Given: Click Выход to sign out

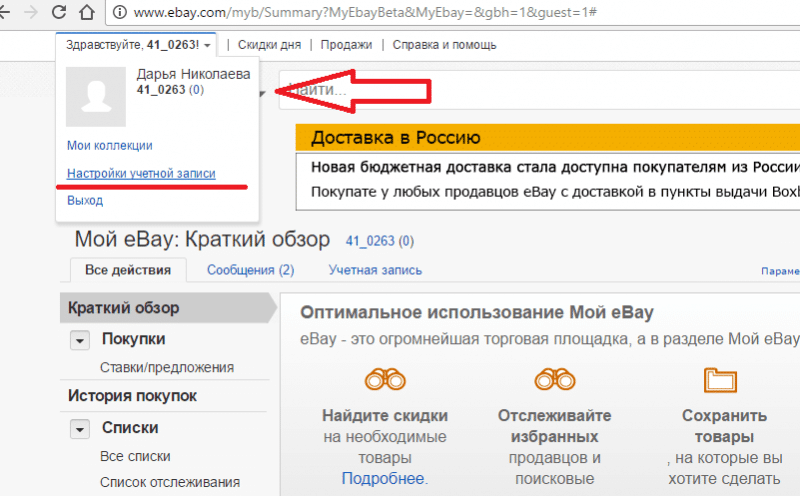Looking at the screenshot, I should (85, 201).
